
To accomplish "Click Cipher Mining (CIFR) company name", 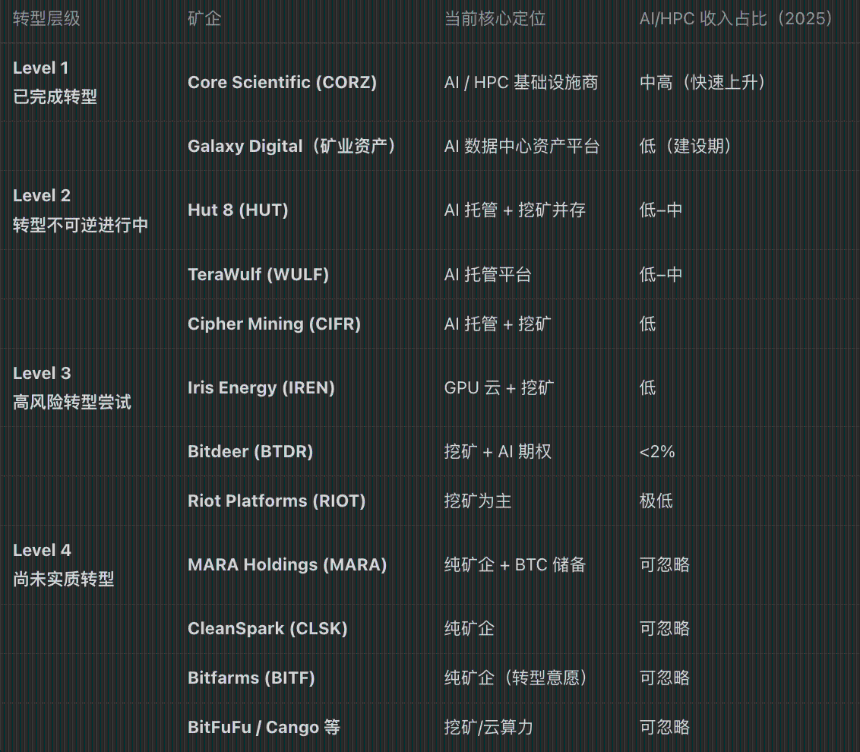I will coord(274,324).
